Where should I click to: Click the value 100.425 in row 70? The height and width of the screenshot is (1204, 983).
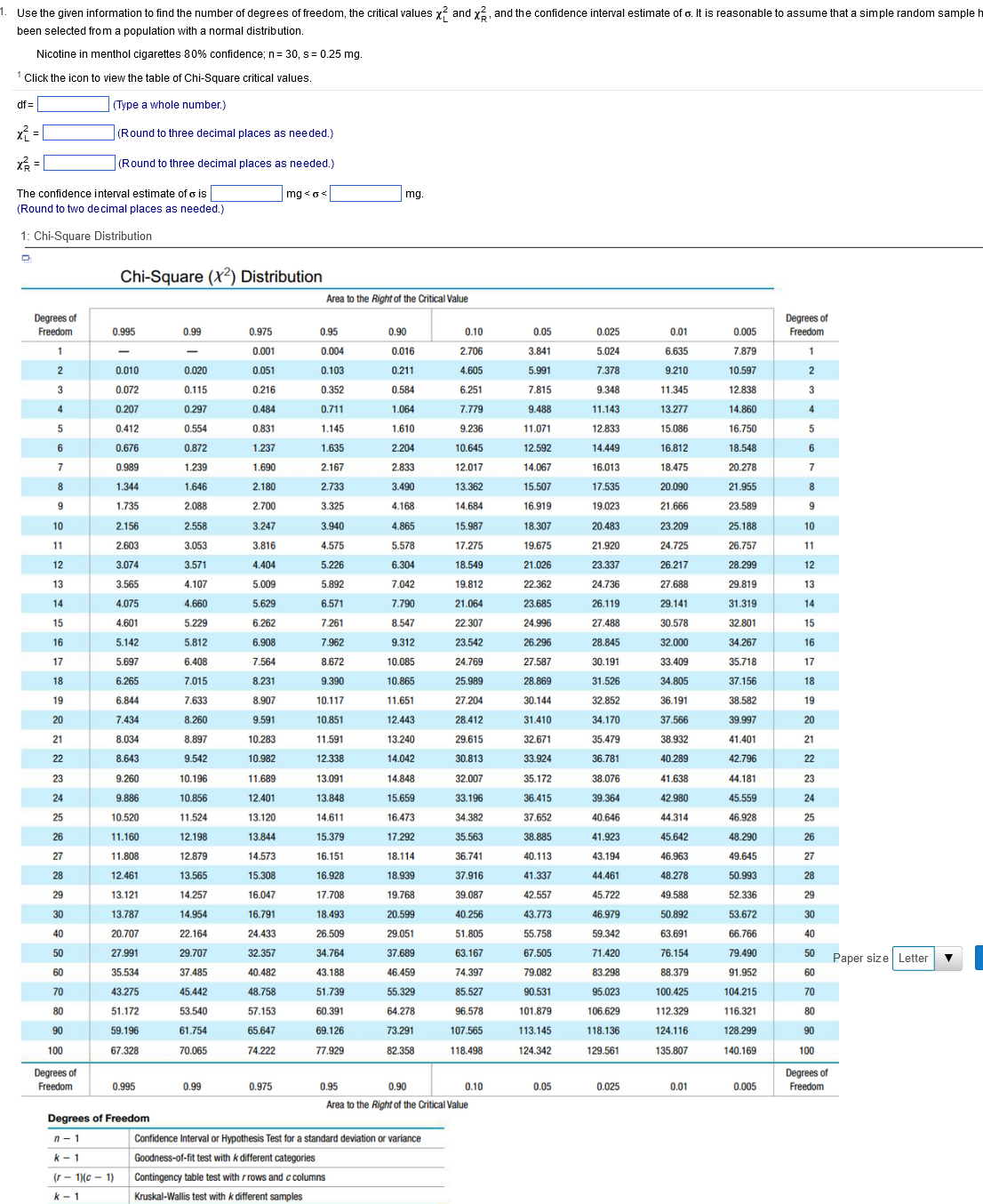tap(672, 991)
